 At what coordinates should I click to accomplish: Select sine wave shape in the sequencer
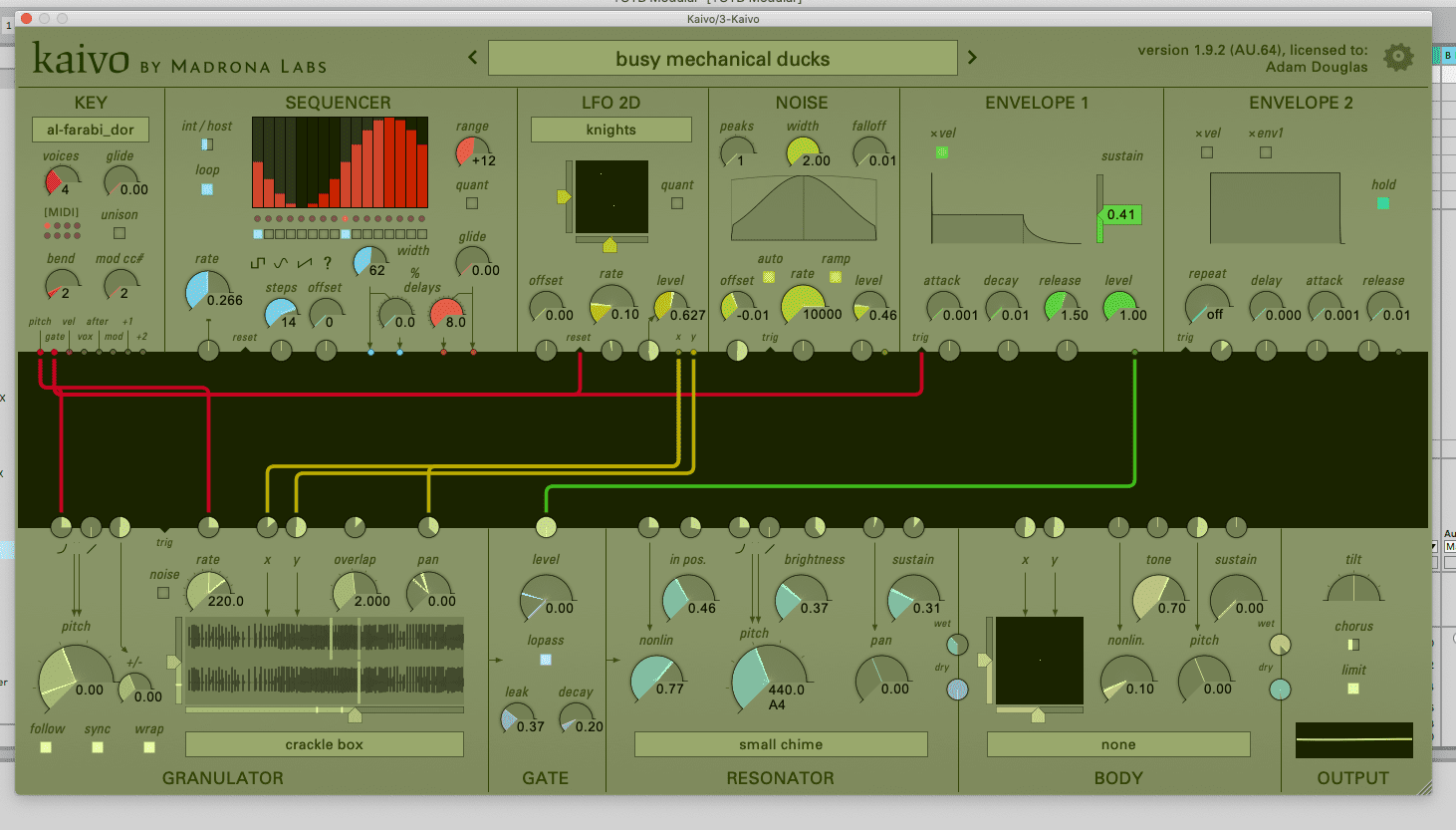click(281, 263)
